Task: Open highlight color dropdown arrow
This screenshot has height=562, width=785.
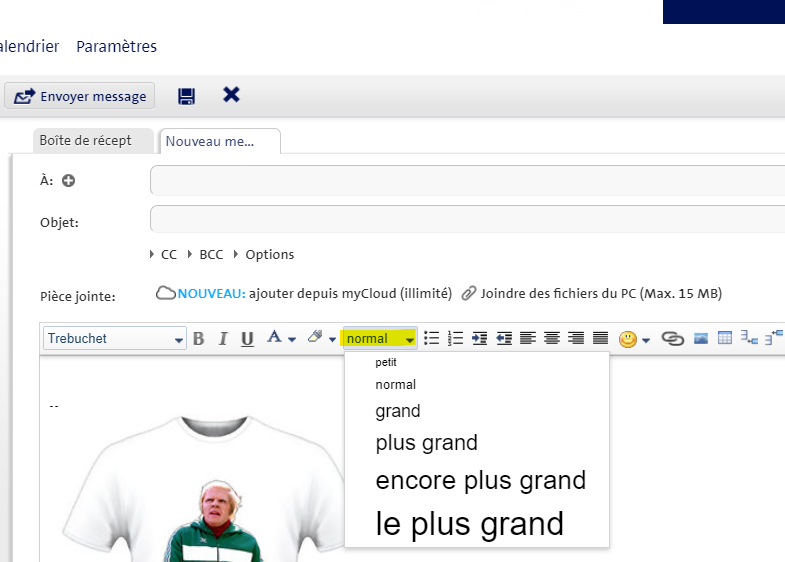Action: [332, 339]
